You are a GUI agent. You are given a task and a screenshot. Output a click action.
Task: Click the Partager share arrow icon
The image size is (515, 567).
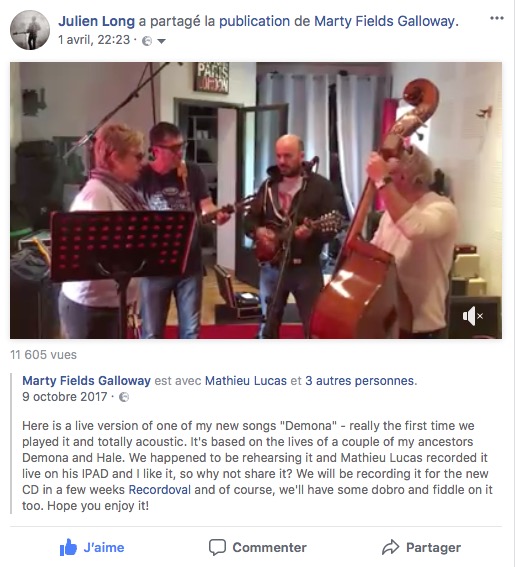click(390, 547)
